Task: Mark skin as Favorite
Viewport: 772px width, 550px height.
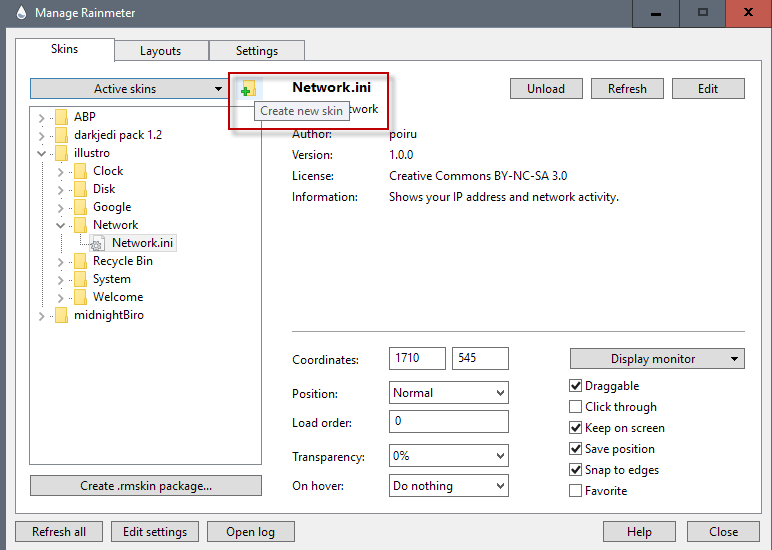Action: (575, 491)
